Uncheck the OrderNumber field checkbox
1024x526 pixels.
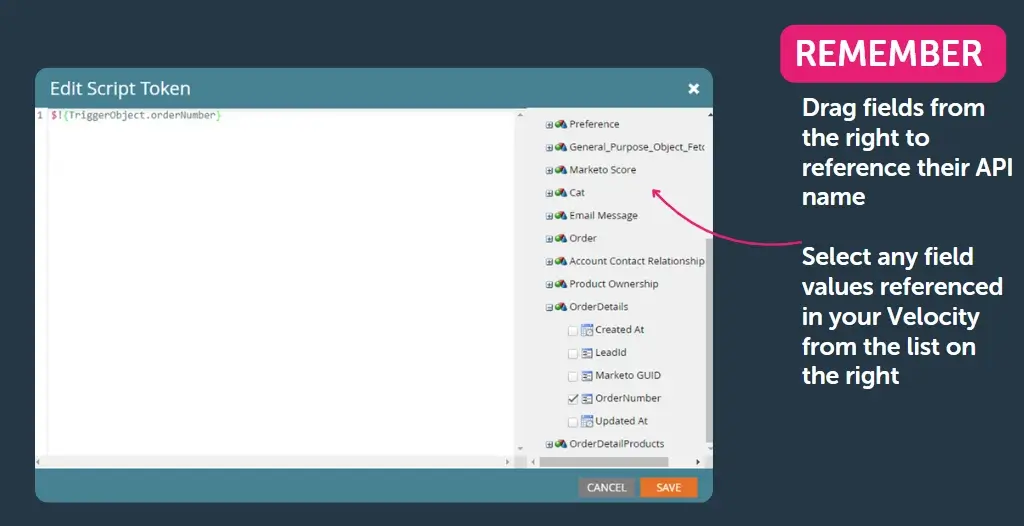pyautogui.click(x=573, y=399)
